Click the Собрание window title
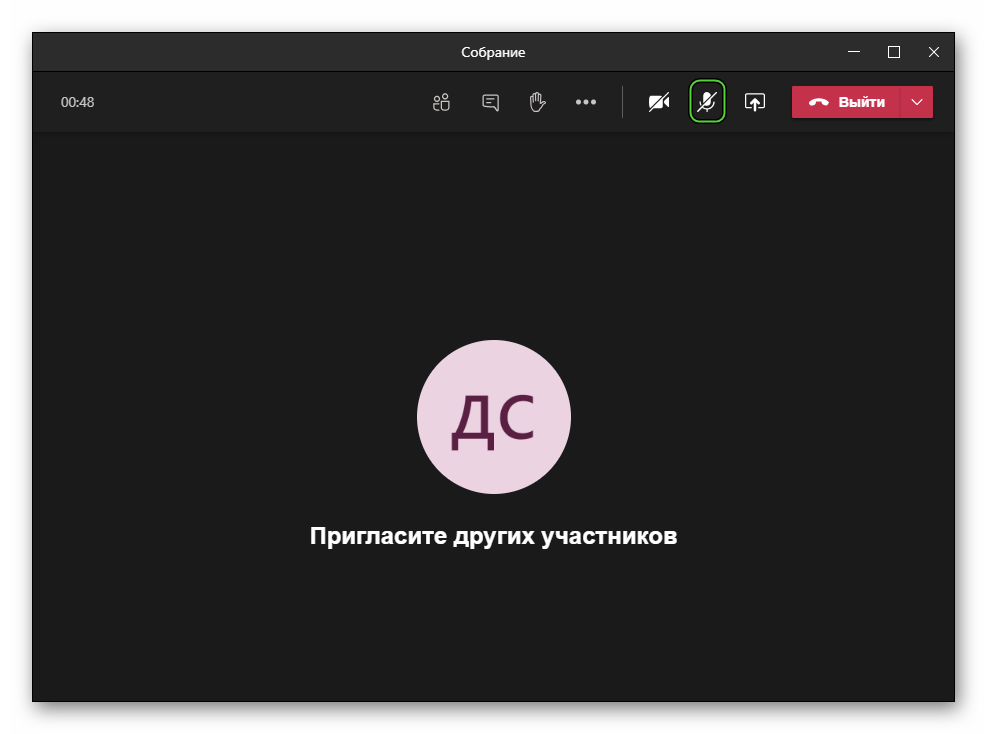The image size is (987, 734). pos(493,52)
